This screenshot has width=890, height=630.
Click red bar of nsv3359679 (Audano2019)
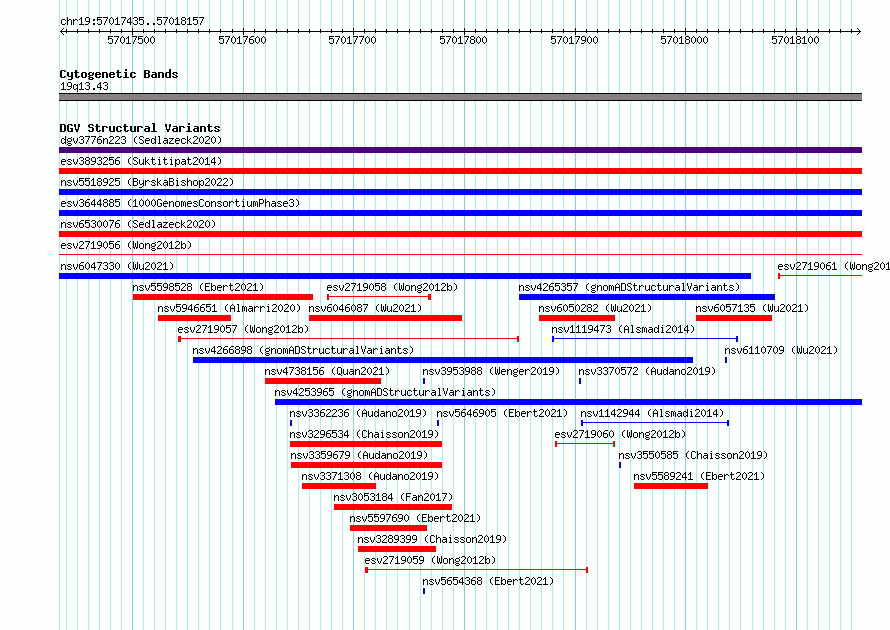tap(366, 465)
